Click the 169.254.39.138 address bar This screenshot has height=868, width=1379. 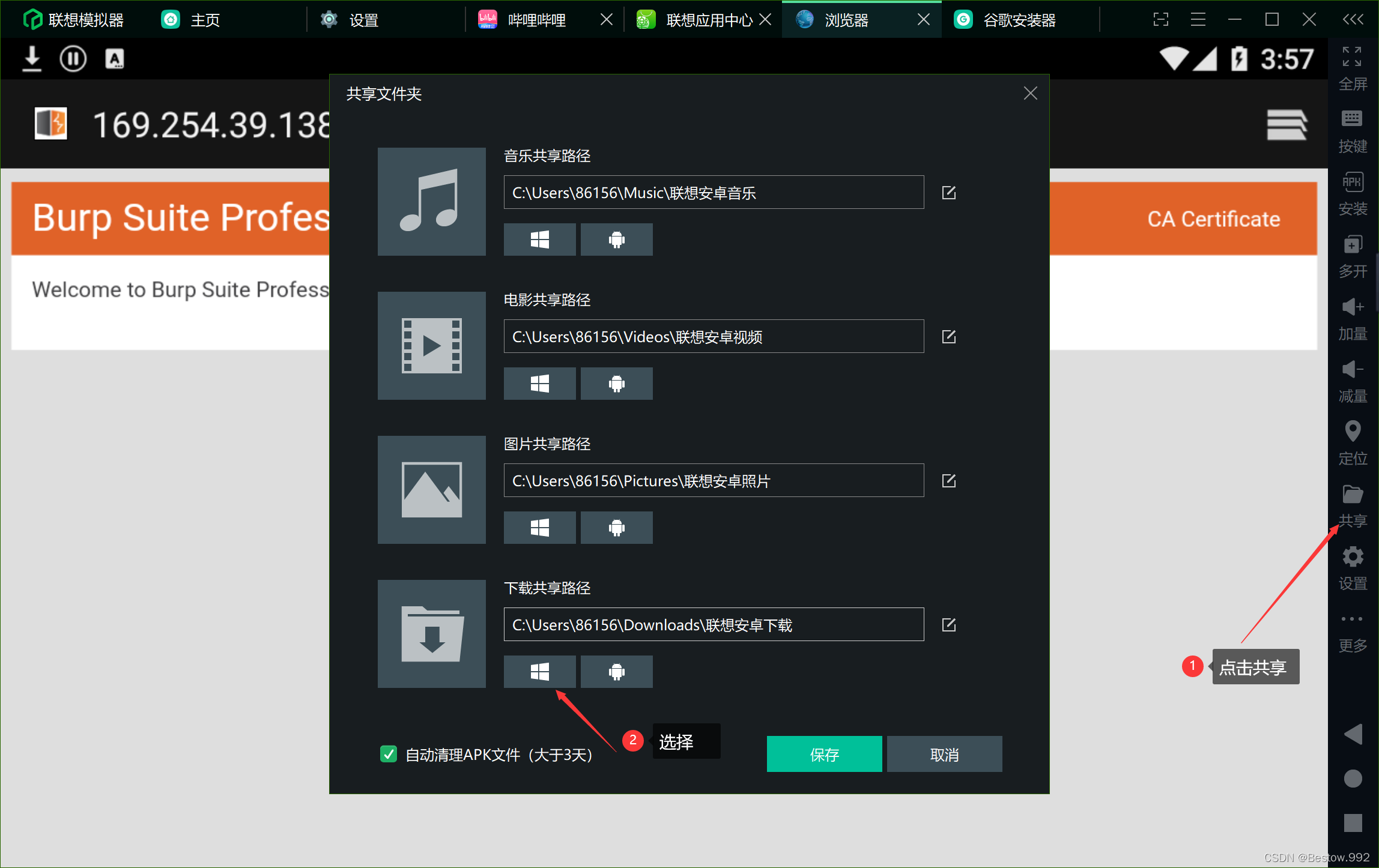211,125
